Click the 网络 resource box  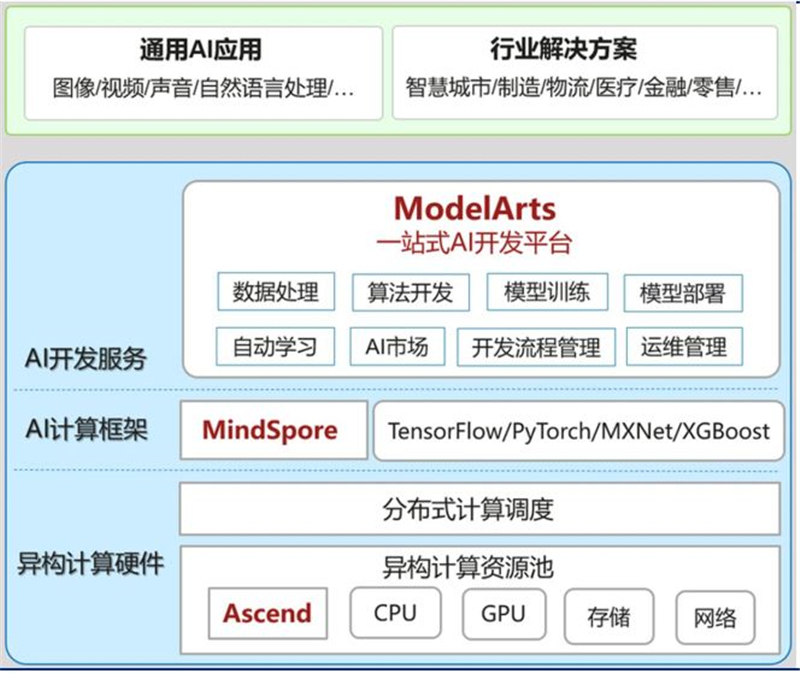pos(716,618)
